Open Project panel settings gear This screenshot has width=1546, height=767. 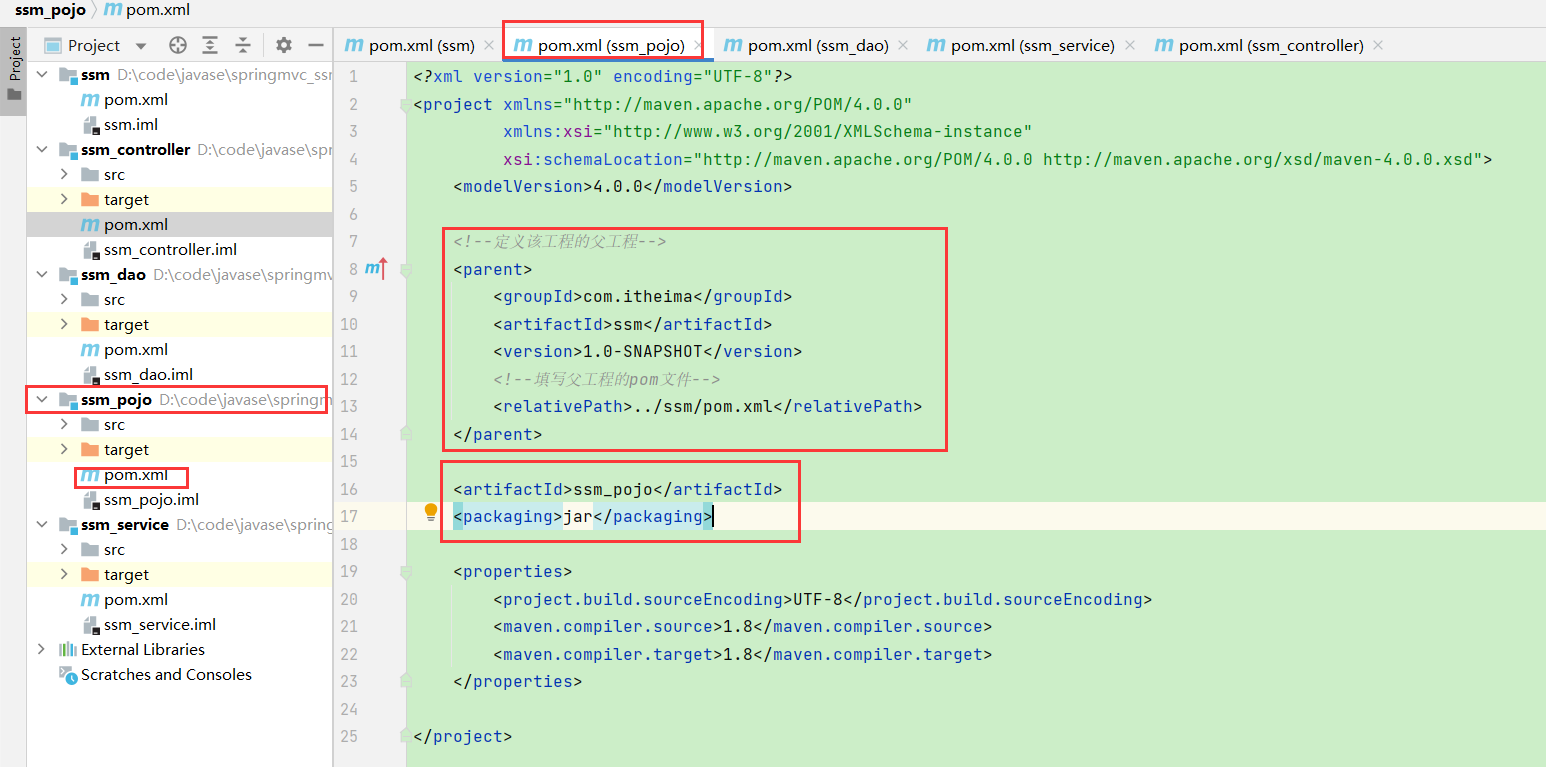coord(284,45)
